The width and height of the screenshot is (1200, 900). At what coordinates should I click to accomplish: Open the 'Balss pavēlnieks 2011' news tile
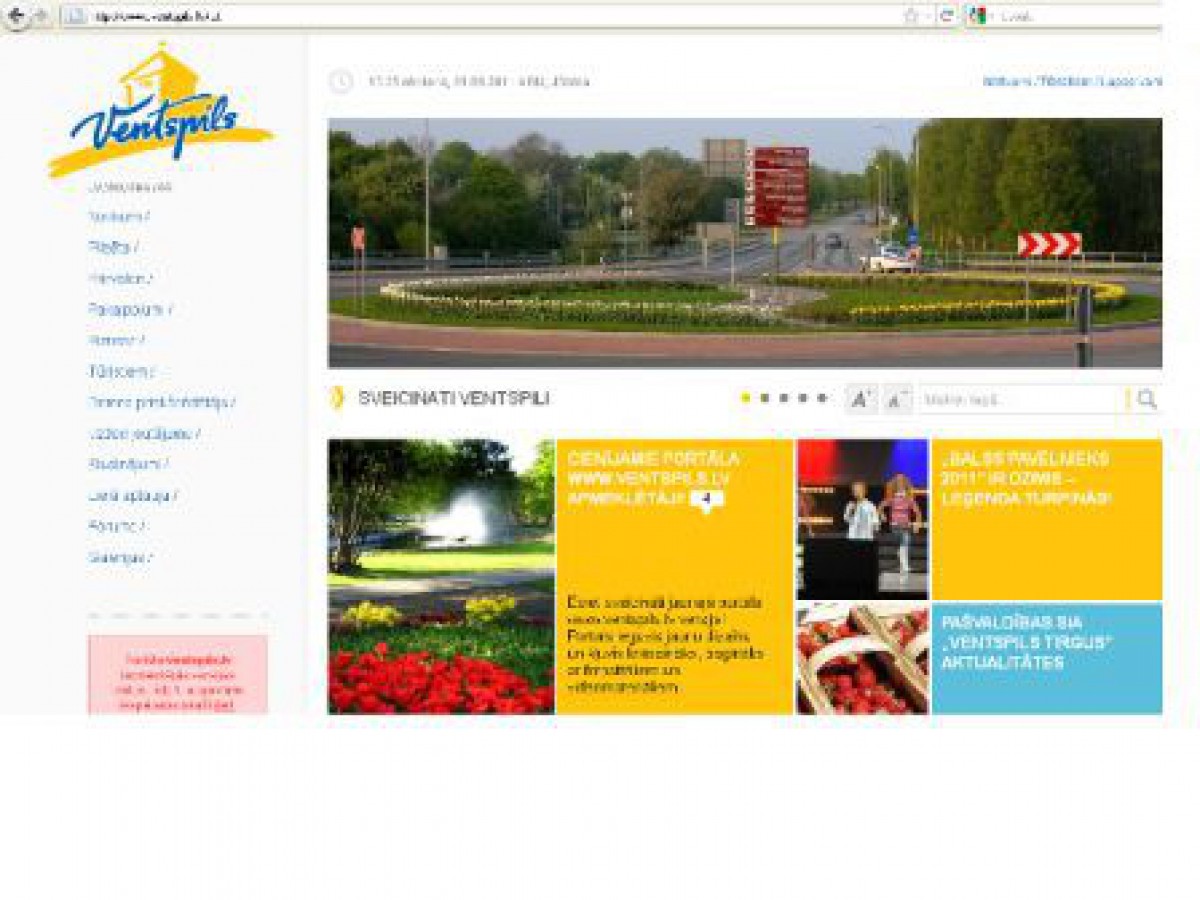click(x=1046, y=518)
